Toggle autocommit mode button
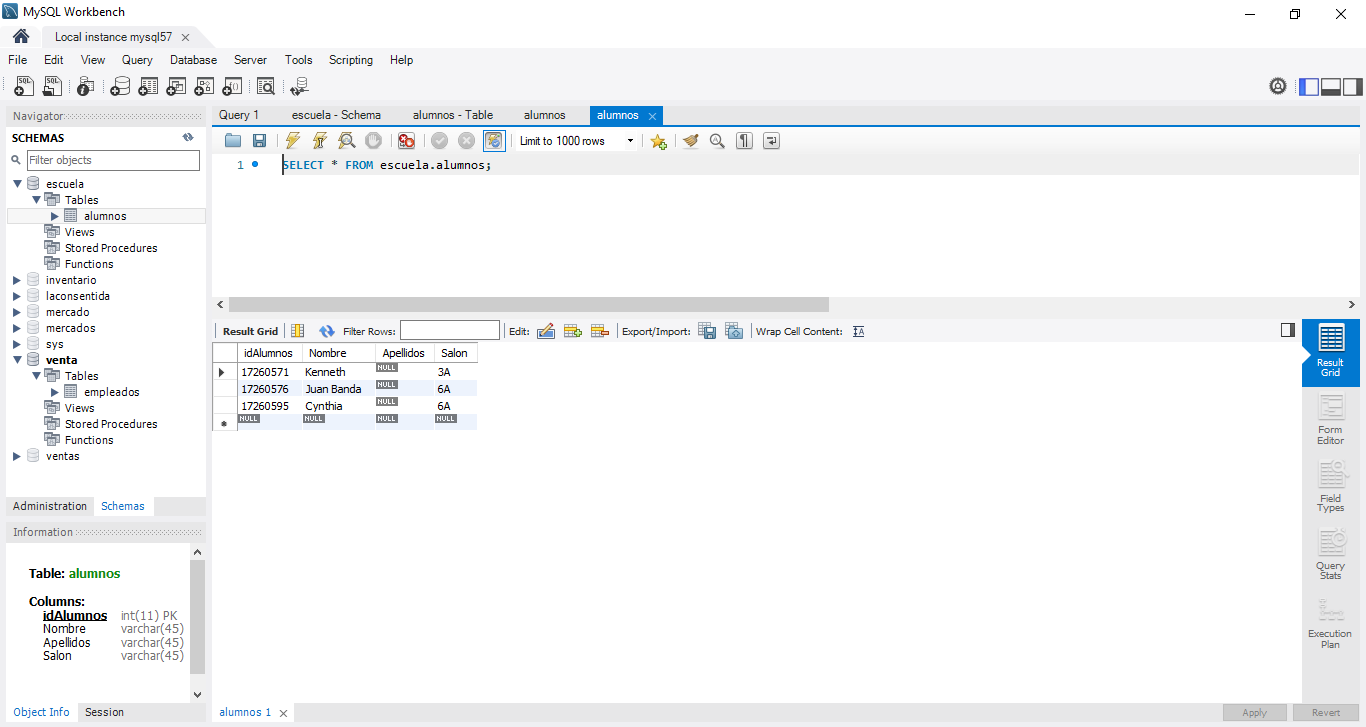Image resolution: width=1366 pixels, height=727 pixels. point(493,141)
